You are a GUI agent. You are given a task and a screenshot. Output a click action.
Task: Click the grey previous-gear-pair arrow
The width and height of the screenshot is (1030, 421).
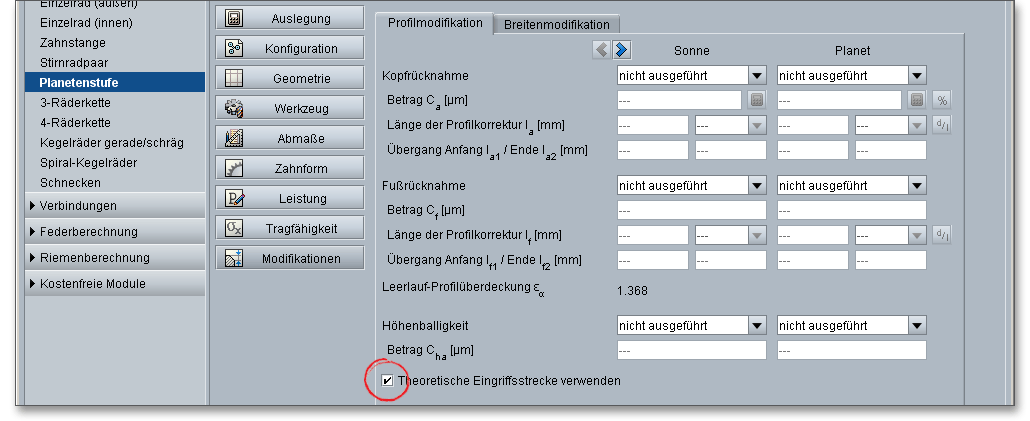(601, 49)
